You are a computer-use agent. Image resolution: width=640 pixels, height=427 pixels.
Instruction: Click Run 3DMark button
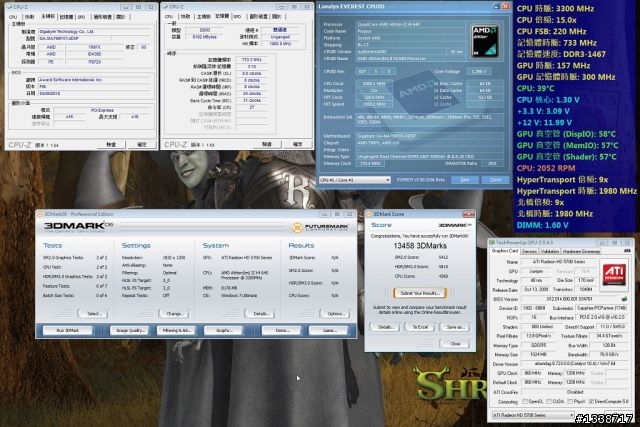point(68,330)
